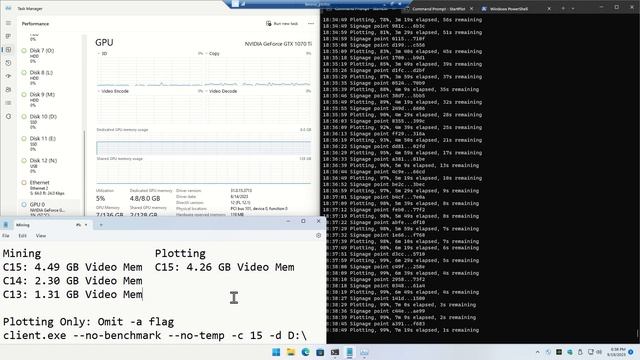This screenshot has height=360, width=640.
Task: Close the Windows PowerShell tab
Action: (549, 9)
